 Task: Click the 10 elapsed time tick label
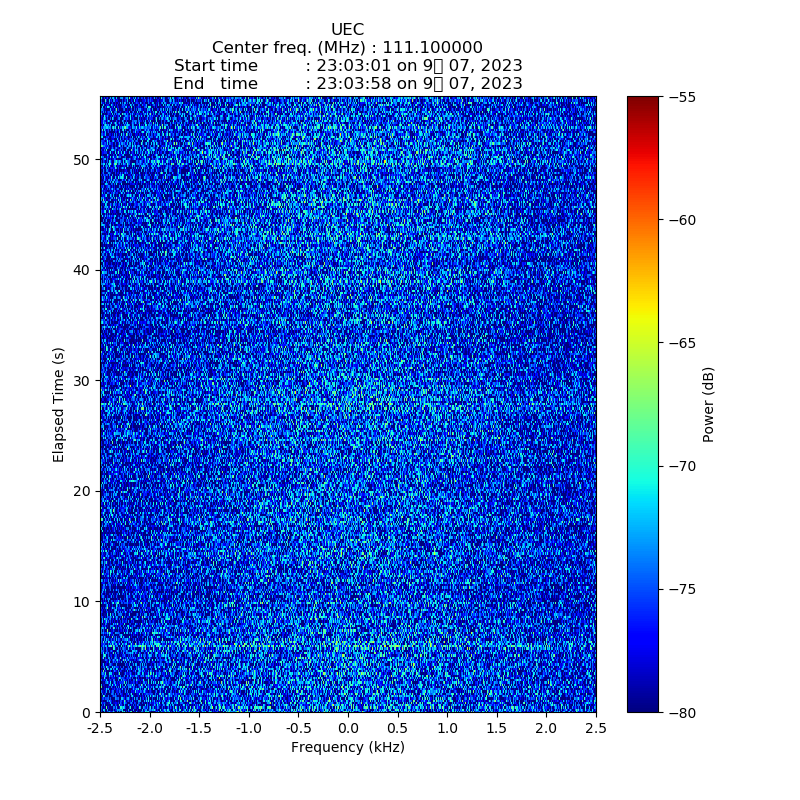pyautogui.click(x=82, y=602)
